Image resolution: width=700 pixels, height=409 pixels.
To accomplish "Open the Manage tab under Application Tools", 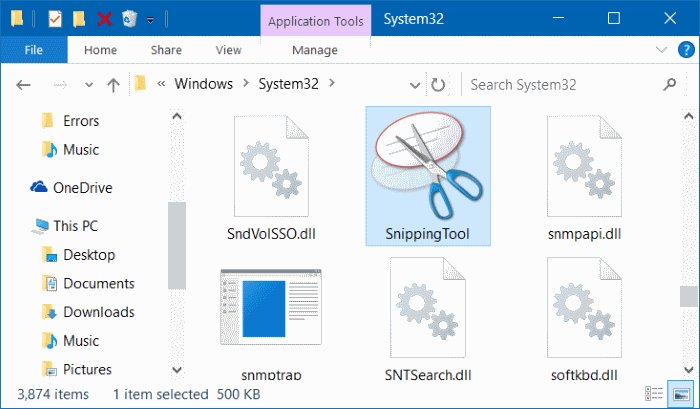I will coord(315,50).
